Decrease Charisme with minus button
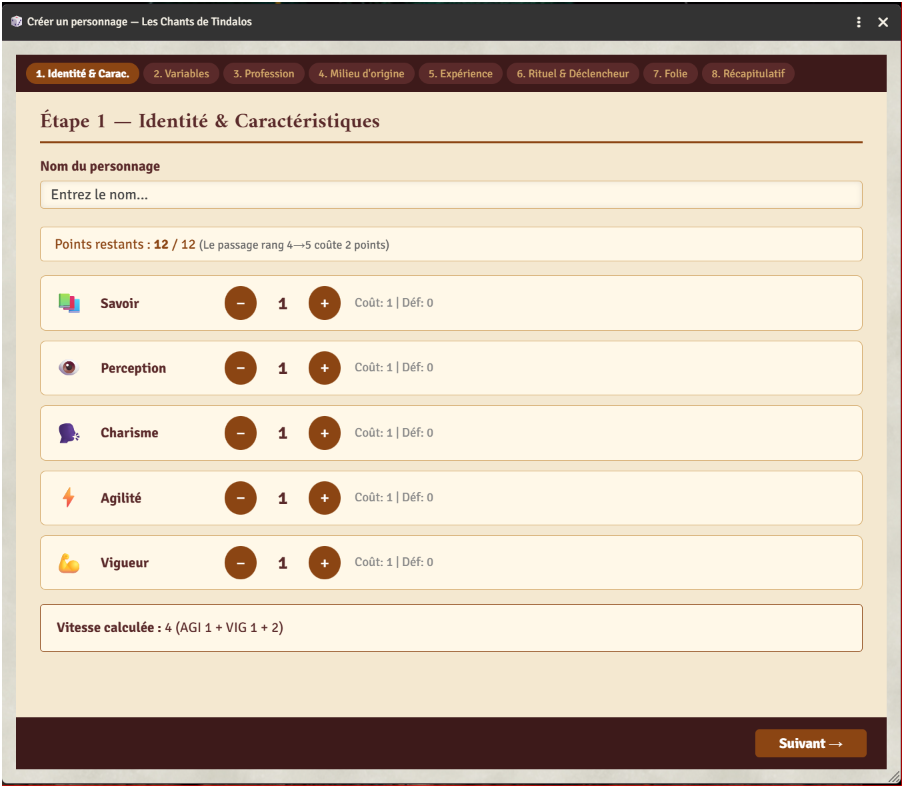The width and height of the screenshot is (904, 788). pyautogui.click(x=240, y=433)
